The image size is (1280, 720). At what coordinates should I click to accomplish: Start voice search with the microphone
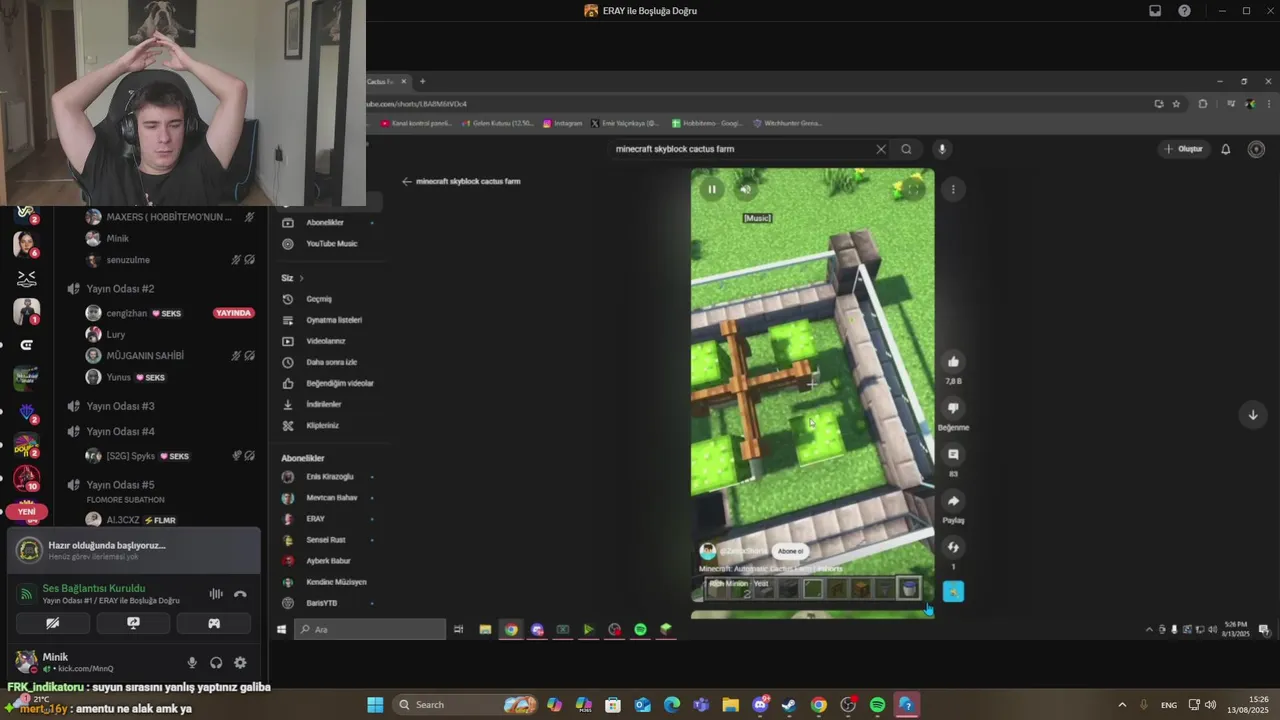click(941, 149)
